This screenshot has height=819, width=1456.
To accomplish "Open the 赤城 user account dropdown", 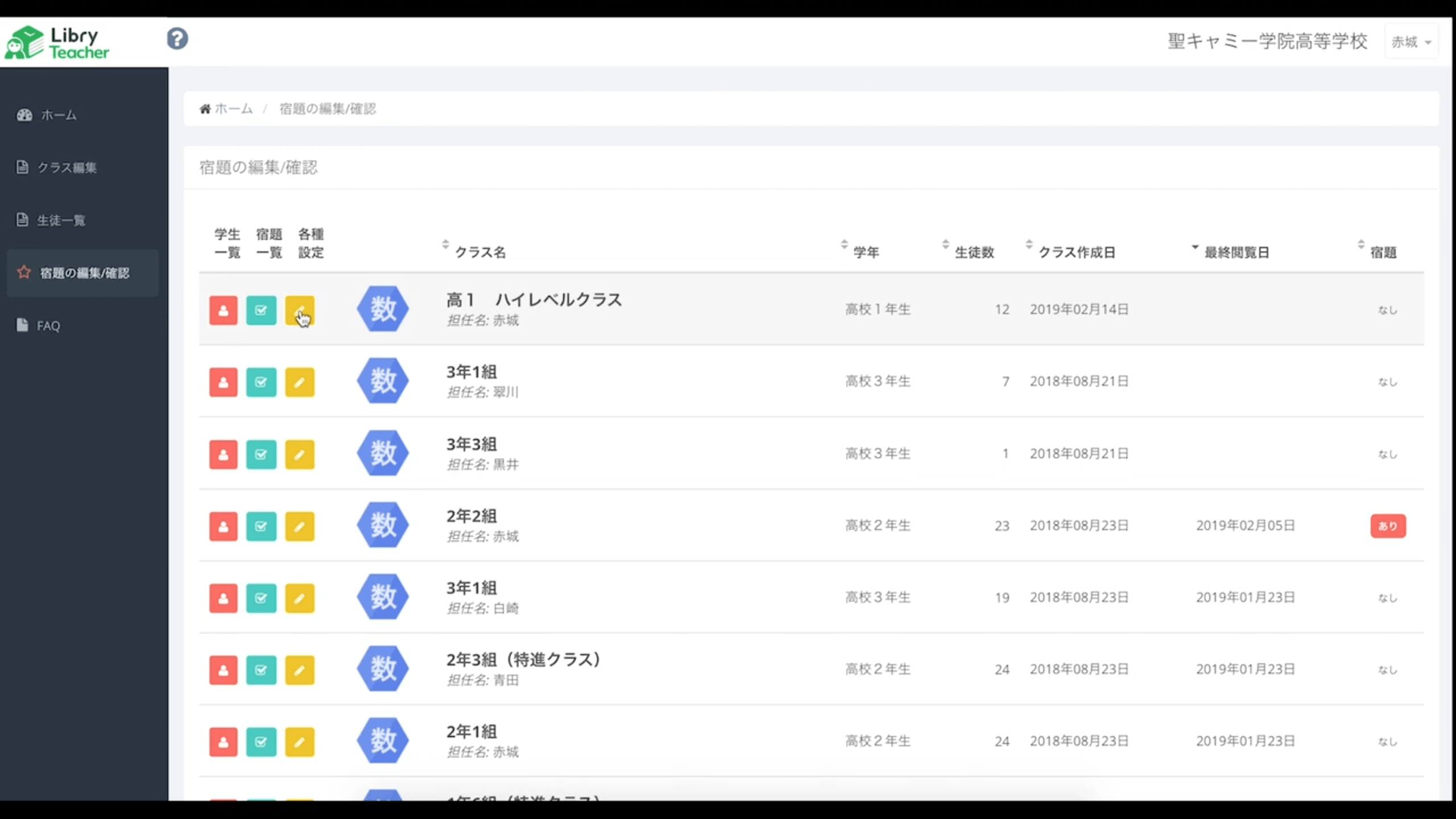I will [x=1411, y=42].
